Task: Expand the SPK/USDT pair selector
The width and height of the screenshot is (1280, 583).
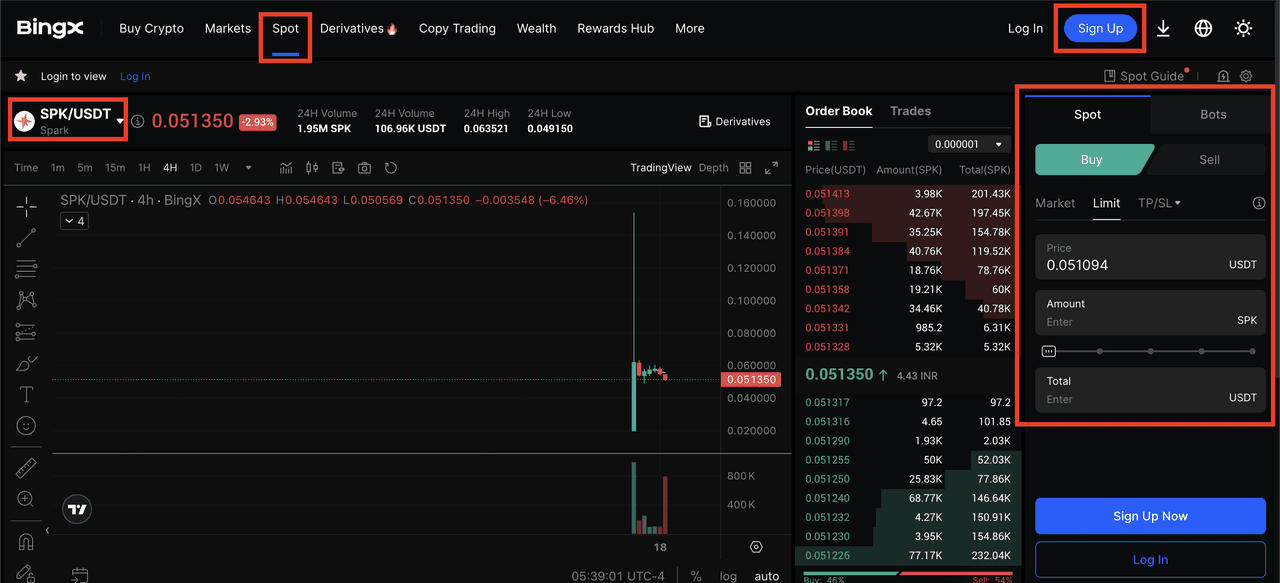Action: pos(120,121)
